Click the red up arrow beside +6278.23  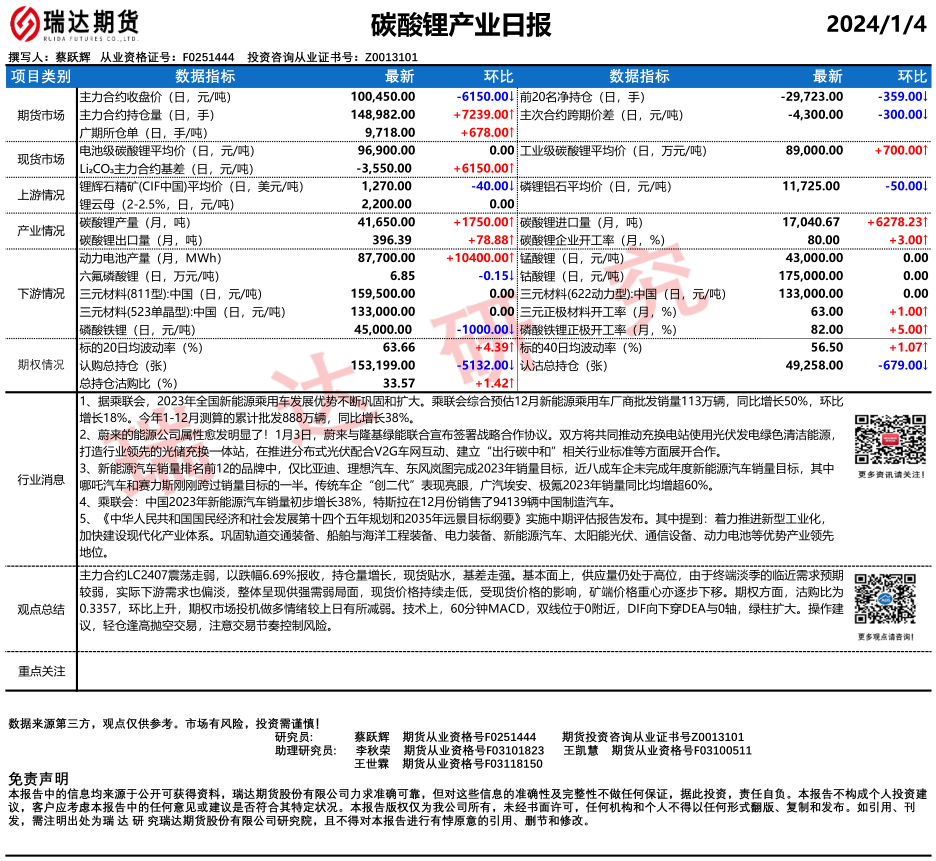(926, 222)
